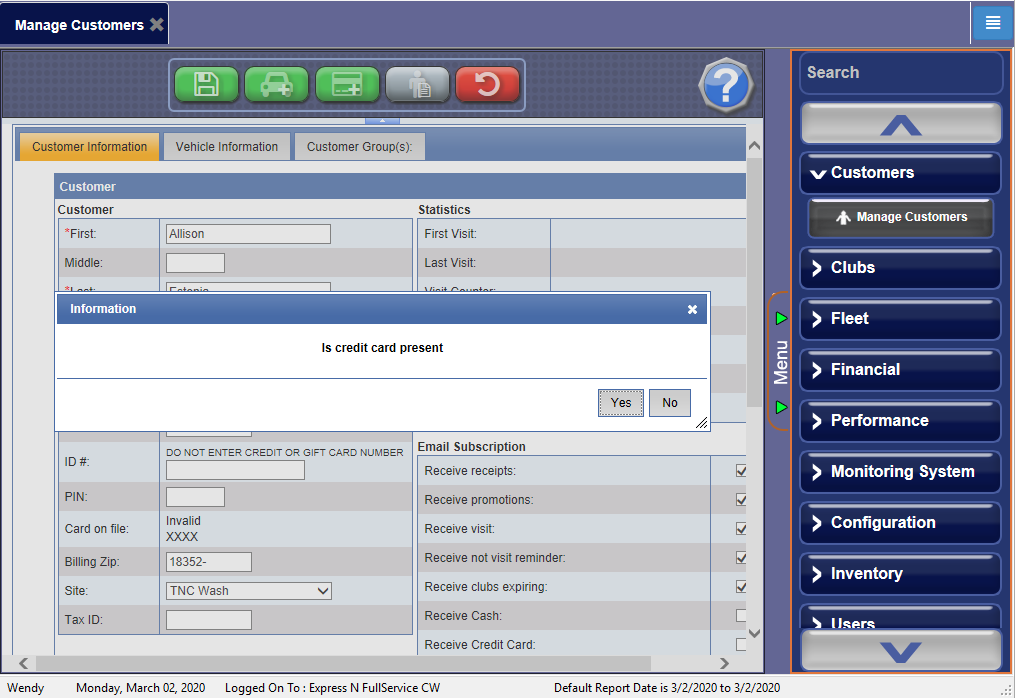Screen dimensions: 1015x698
Task: Collapse the Customers menu section
Action: pyautogui.click(x=900, y=173)
